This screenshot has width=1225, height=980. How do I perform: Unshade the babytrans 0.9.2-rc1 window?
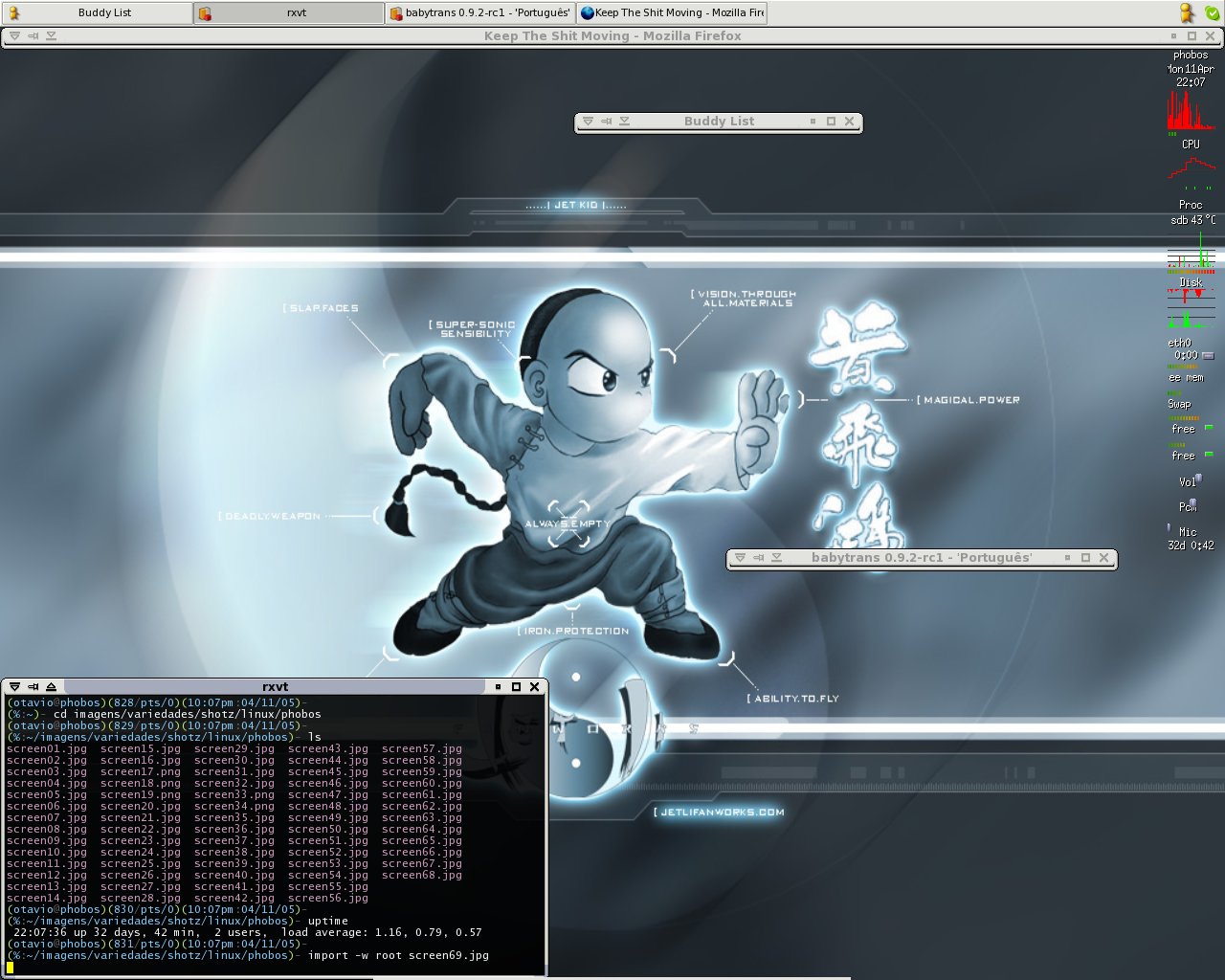[777, 557]
